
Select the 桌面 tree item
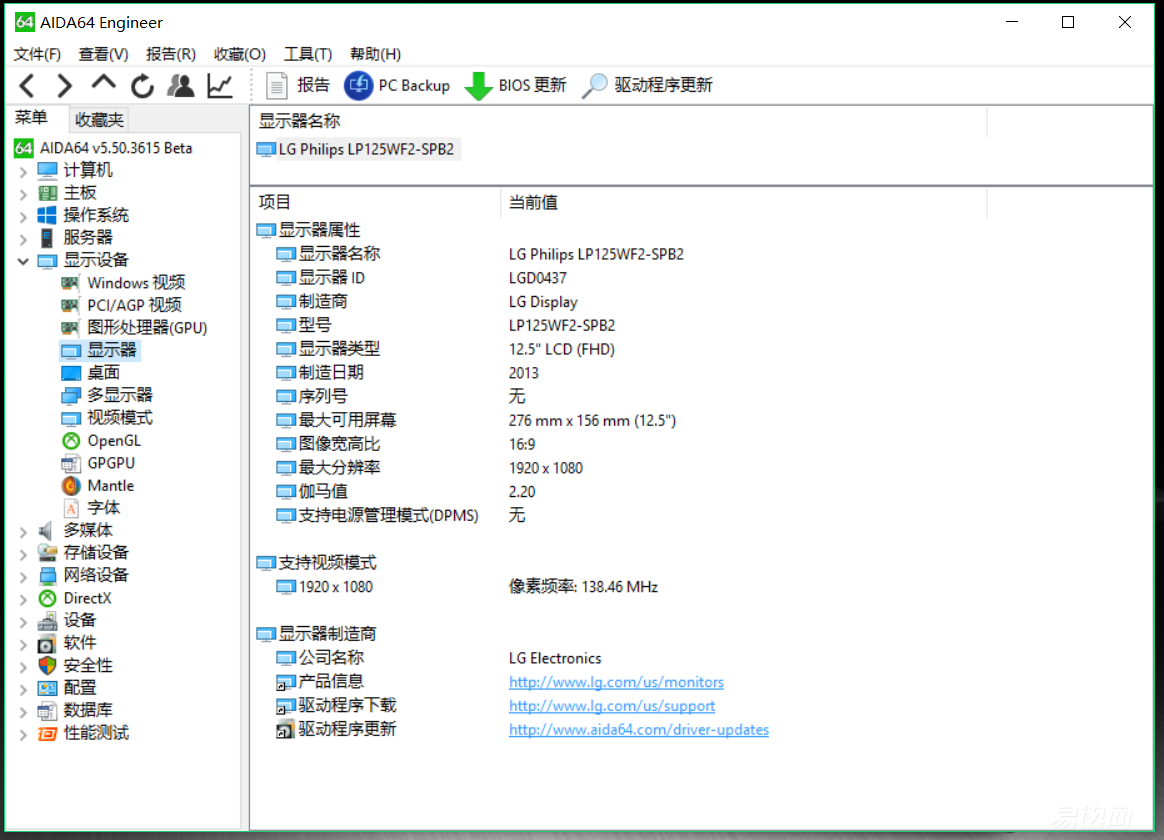pos(91,373)
